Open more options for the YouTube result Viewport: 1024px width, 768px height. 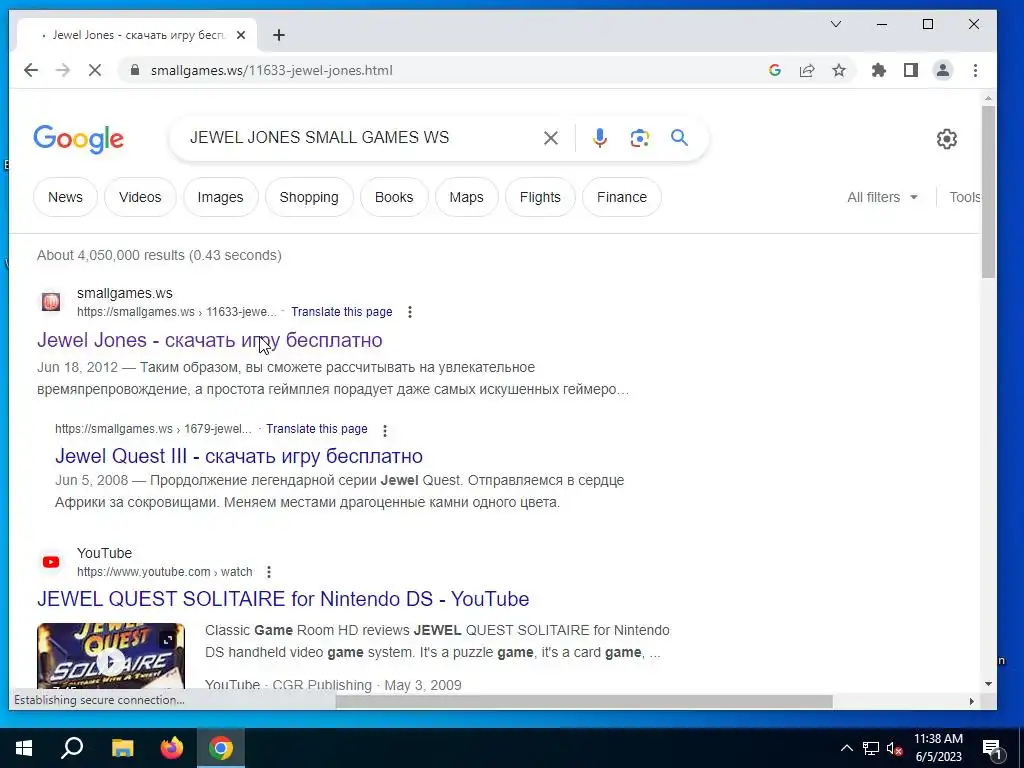[268, 572]
